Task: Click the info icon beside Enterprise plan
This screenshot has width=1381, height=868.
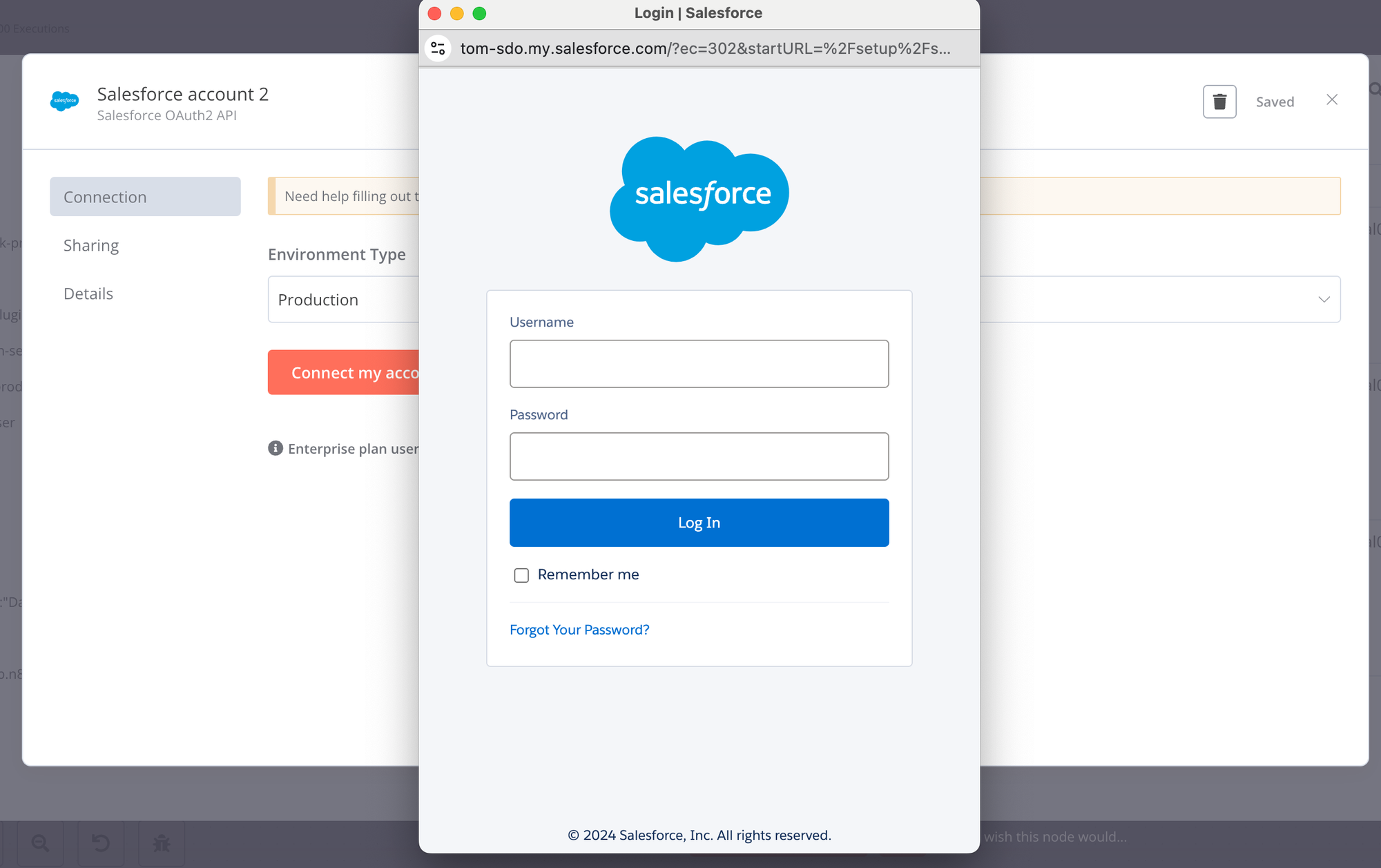Action: point(276,448)
